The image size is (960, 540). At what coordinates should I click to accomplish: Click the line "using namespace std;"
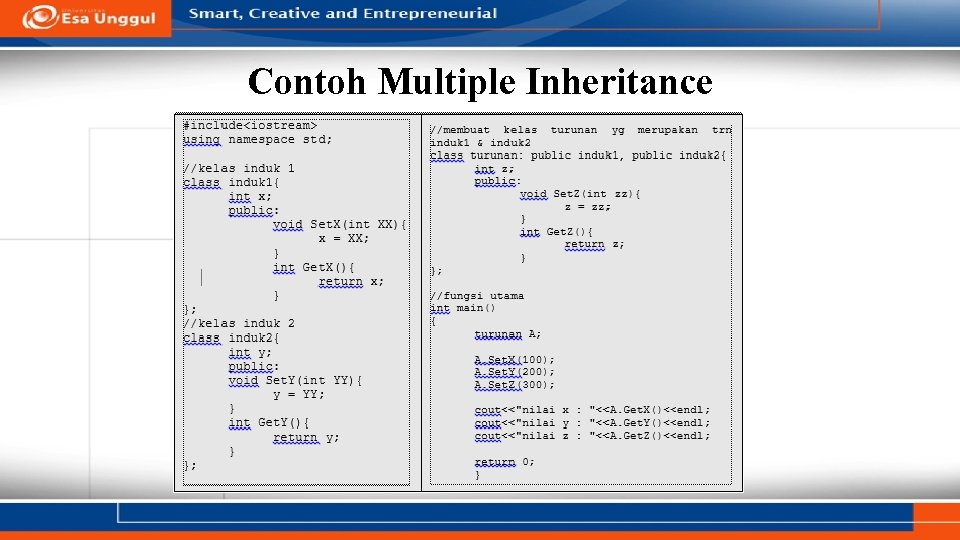[258, 140]
